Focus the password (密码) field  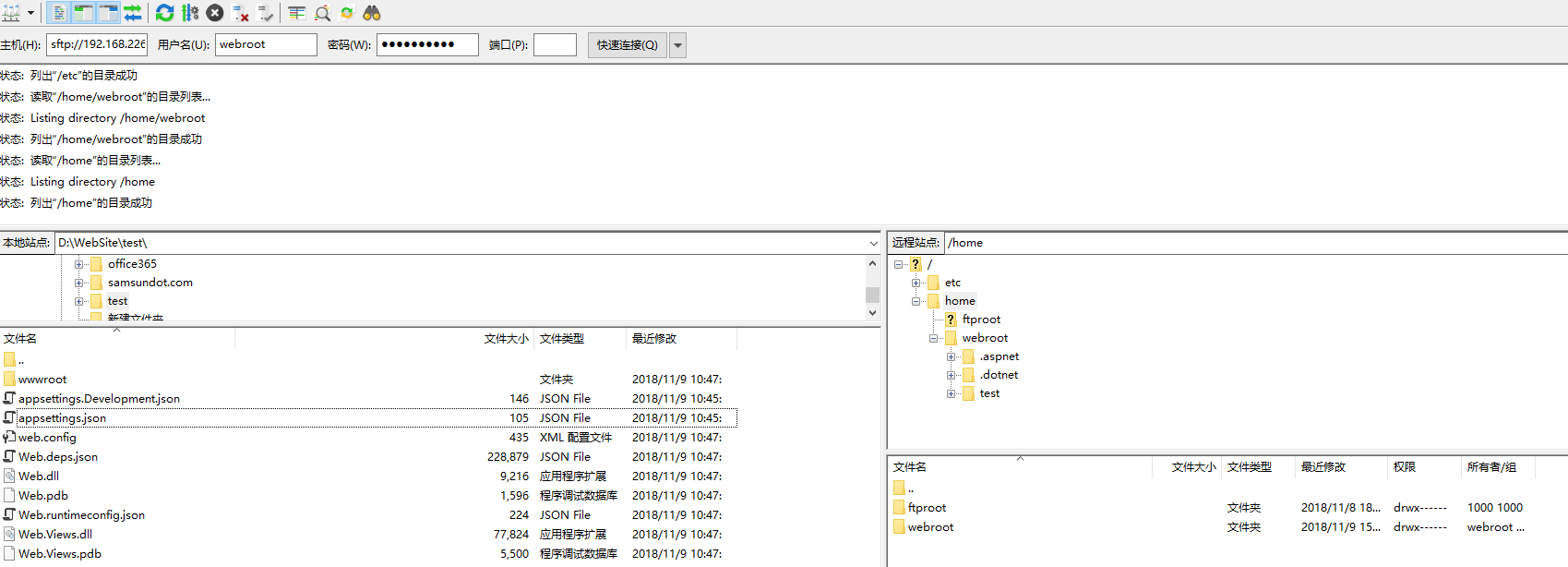coord(427,44)
